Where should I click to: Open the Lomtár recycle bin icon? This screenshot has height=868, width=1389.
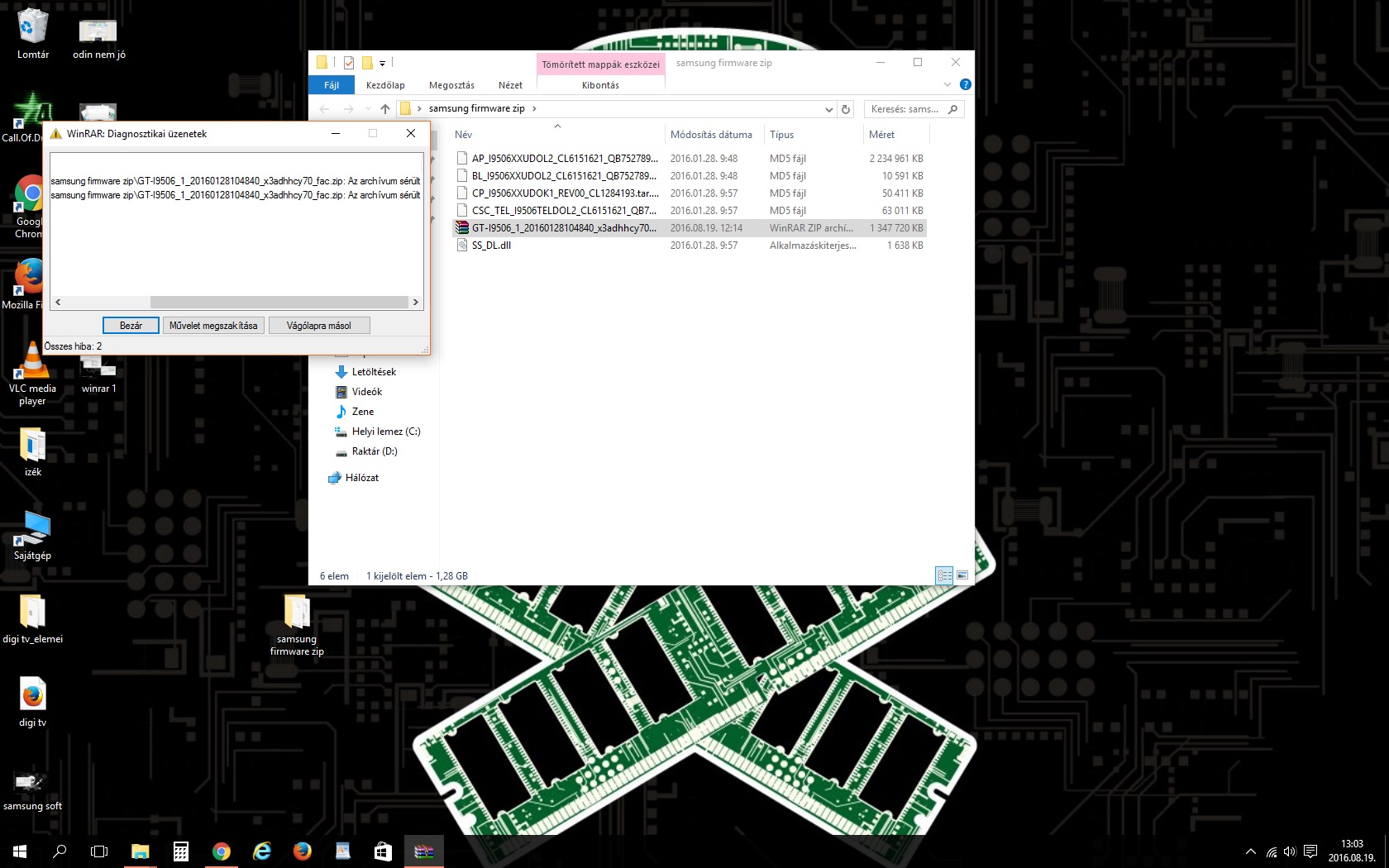point(32,34)
